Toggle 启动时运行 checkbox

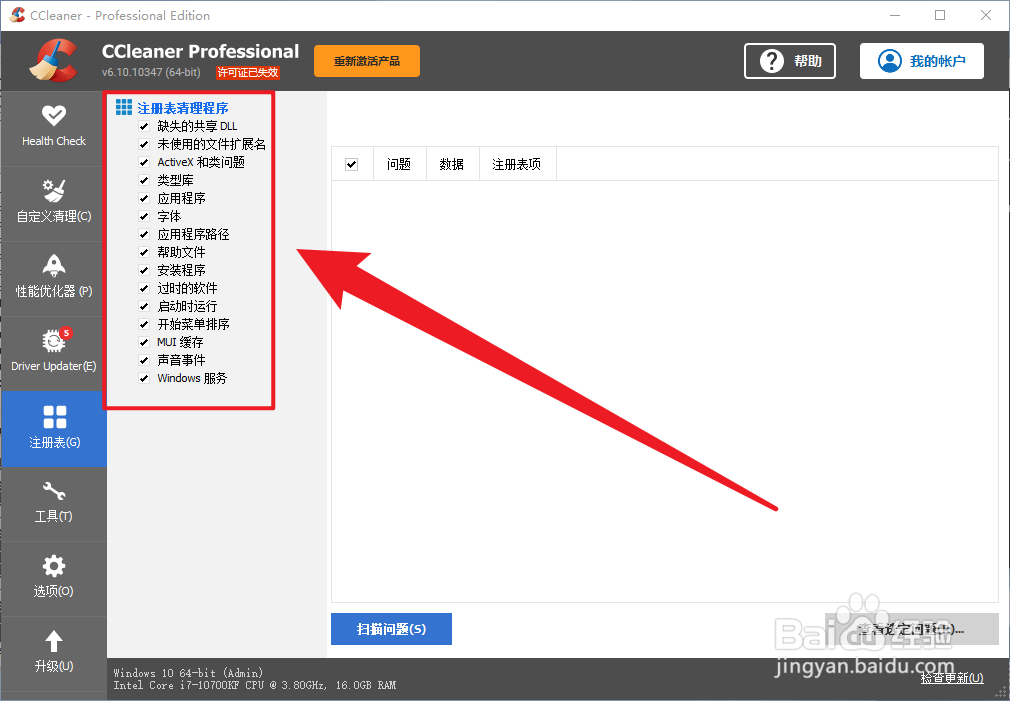point(144,307)
